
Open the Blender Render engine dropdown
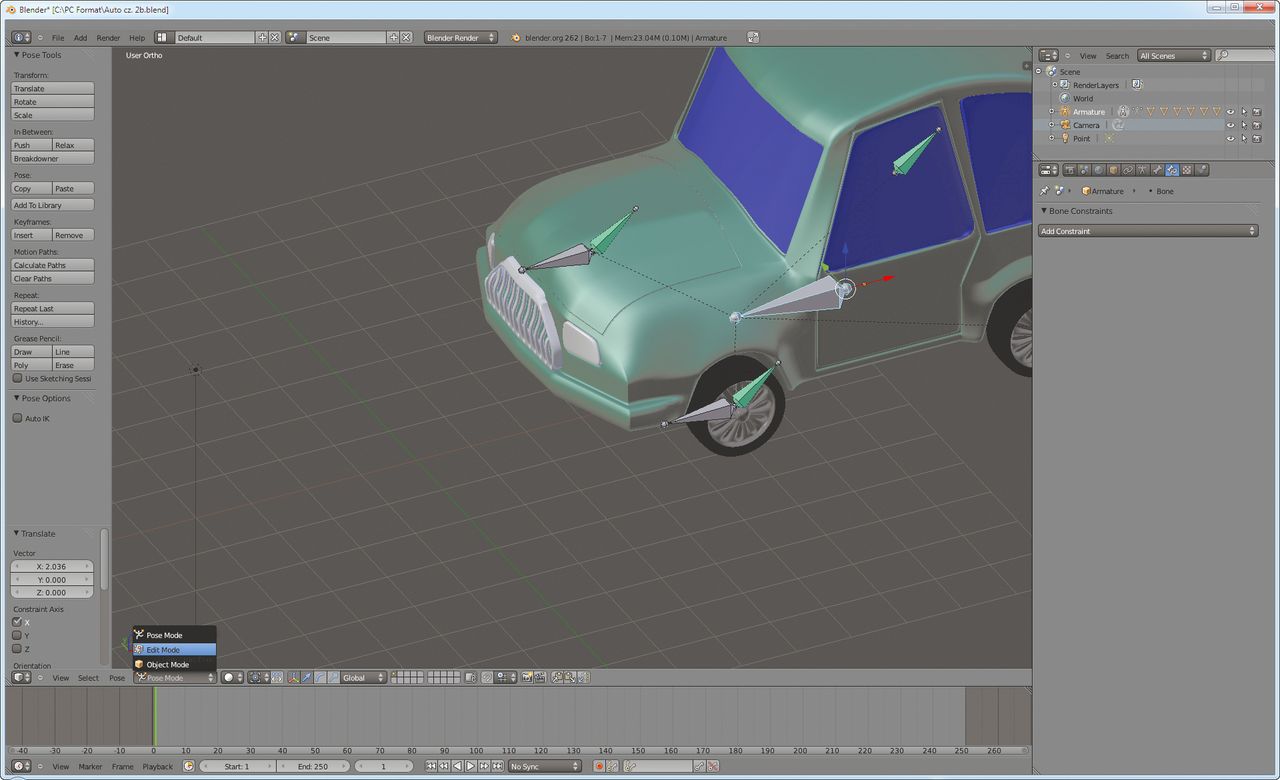(x=461, y=37)
